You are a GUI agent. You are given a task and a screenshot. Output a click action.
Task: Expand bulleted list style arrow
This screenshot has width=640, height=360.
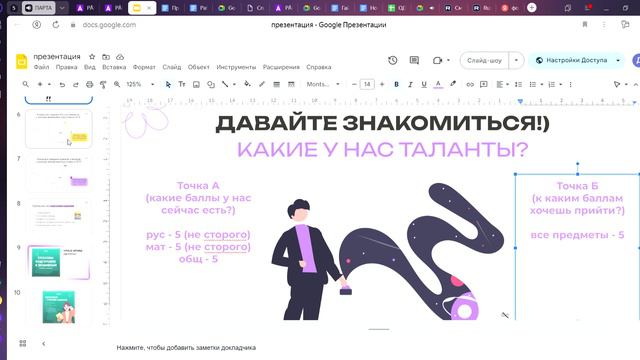coord(542,84)
